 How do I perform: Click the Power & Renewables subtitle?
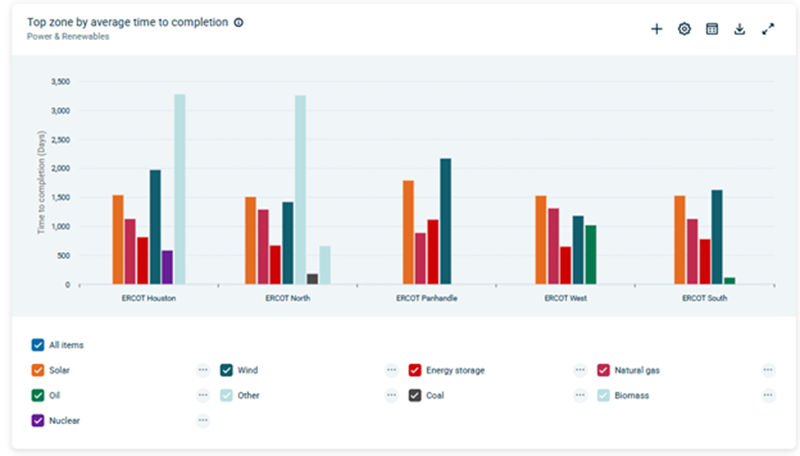[68, 36]
